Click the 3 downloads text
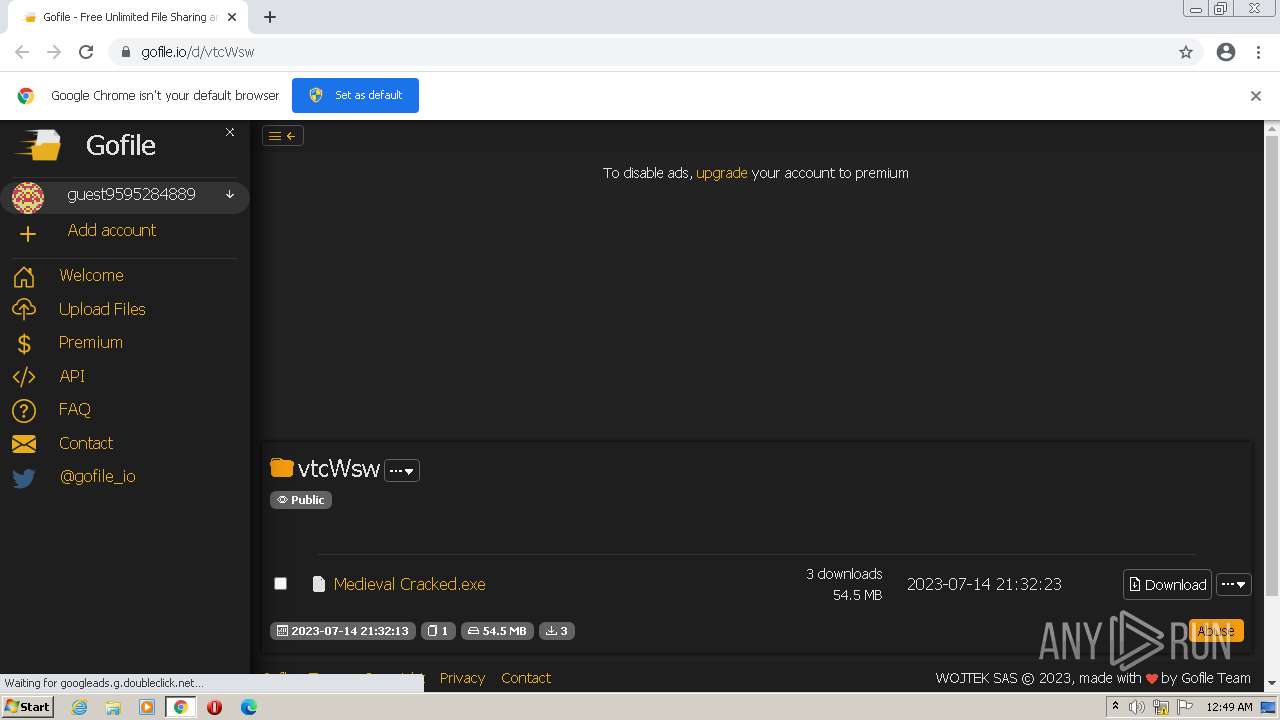Screen dimensions: 1280x720 (x=844, y=574)
